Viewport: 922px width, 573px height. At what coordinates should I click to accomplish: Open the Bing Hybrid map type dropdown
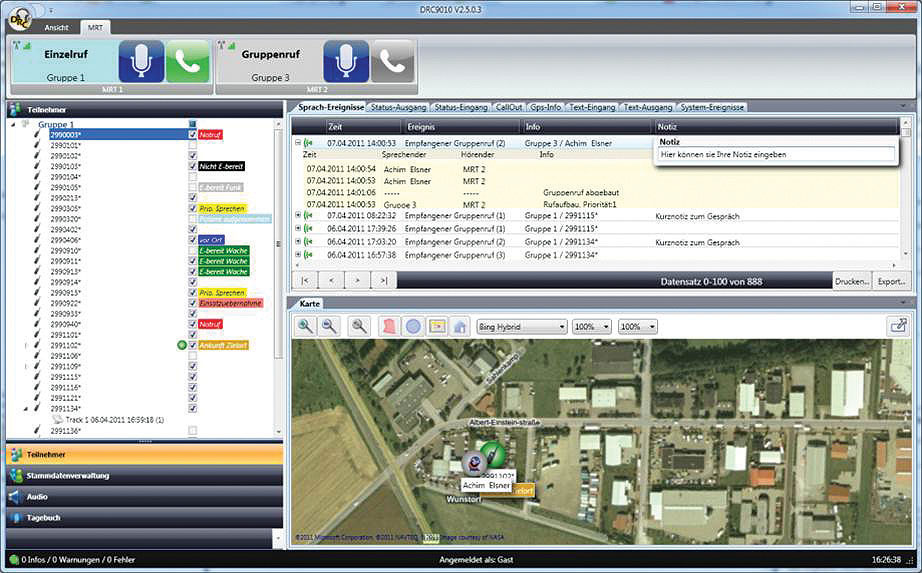[521, 327]
